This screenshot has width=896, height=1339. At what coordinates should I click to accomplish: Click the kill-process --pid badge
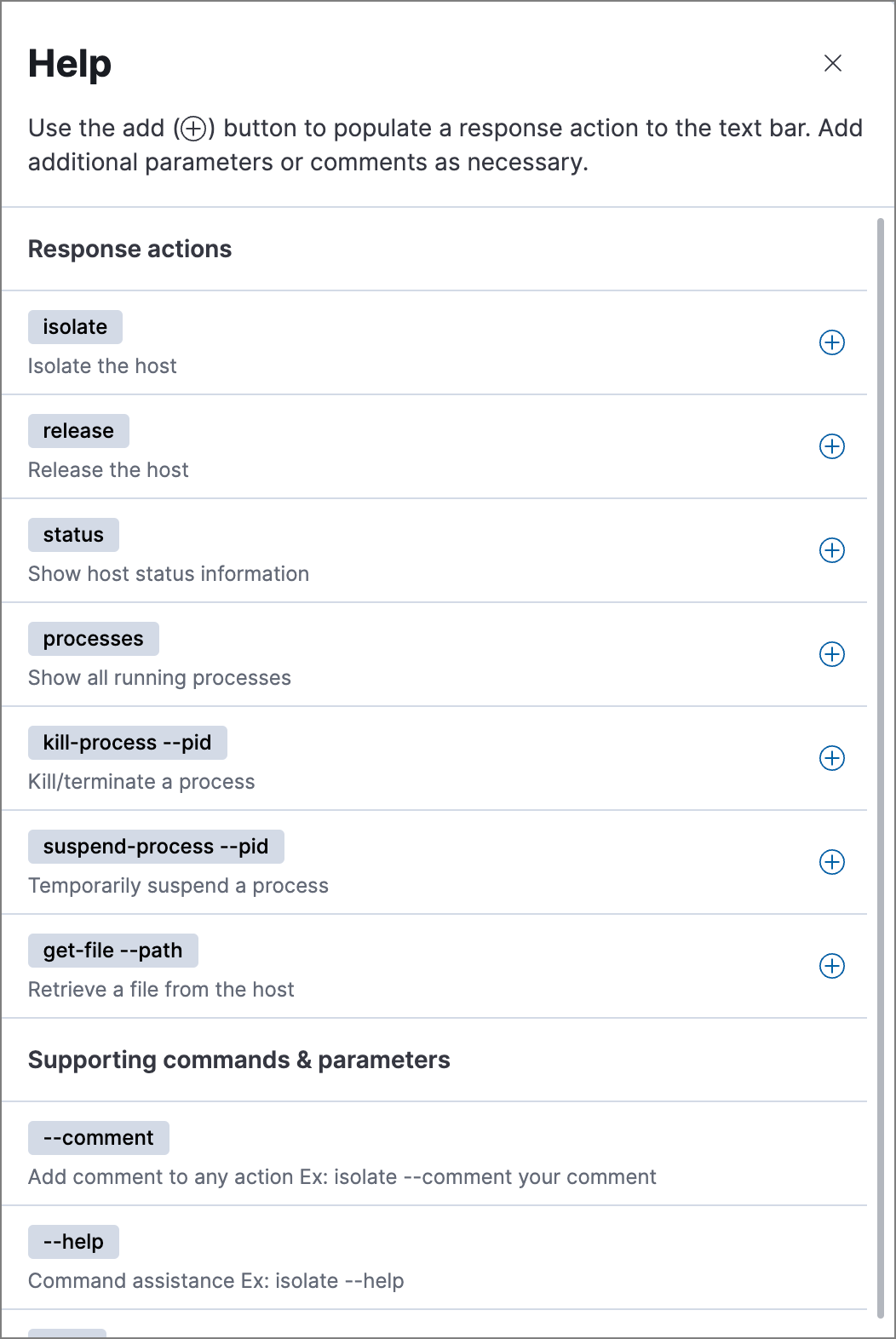point(128,743)
